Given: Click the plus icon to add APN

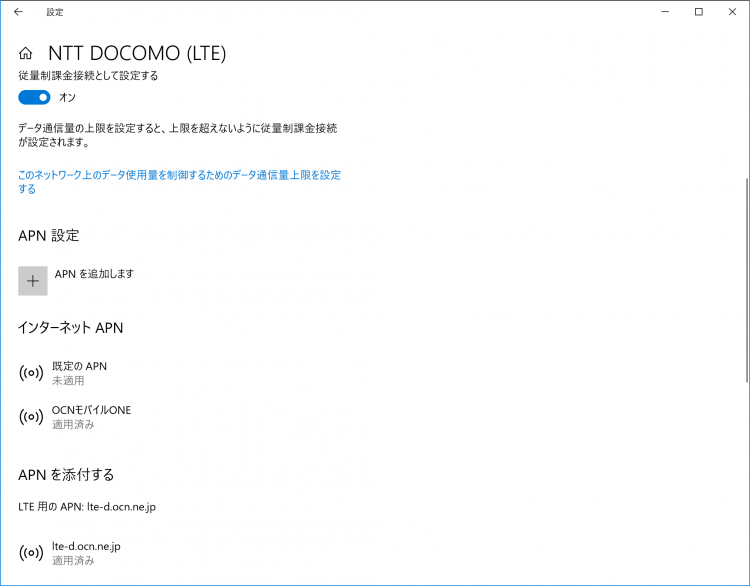Looking at the screenshot, I should [x=33, y=281].
